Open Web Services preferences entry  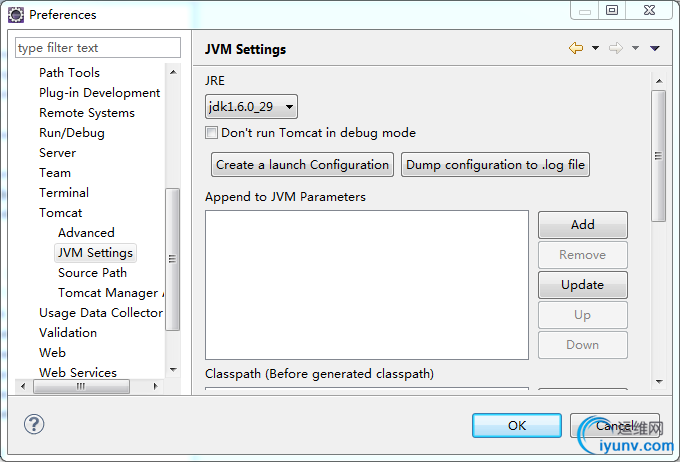coord(78,373)
